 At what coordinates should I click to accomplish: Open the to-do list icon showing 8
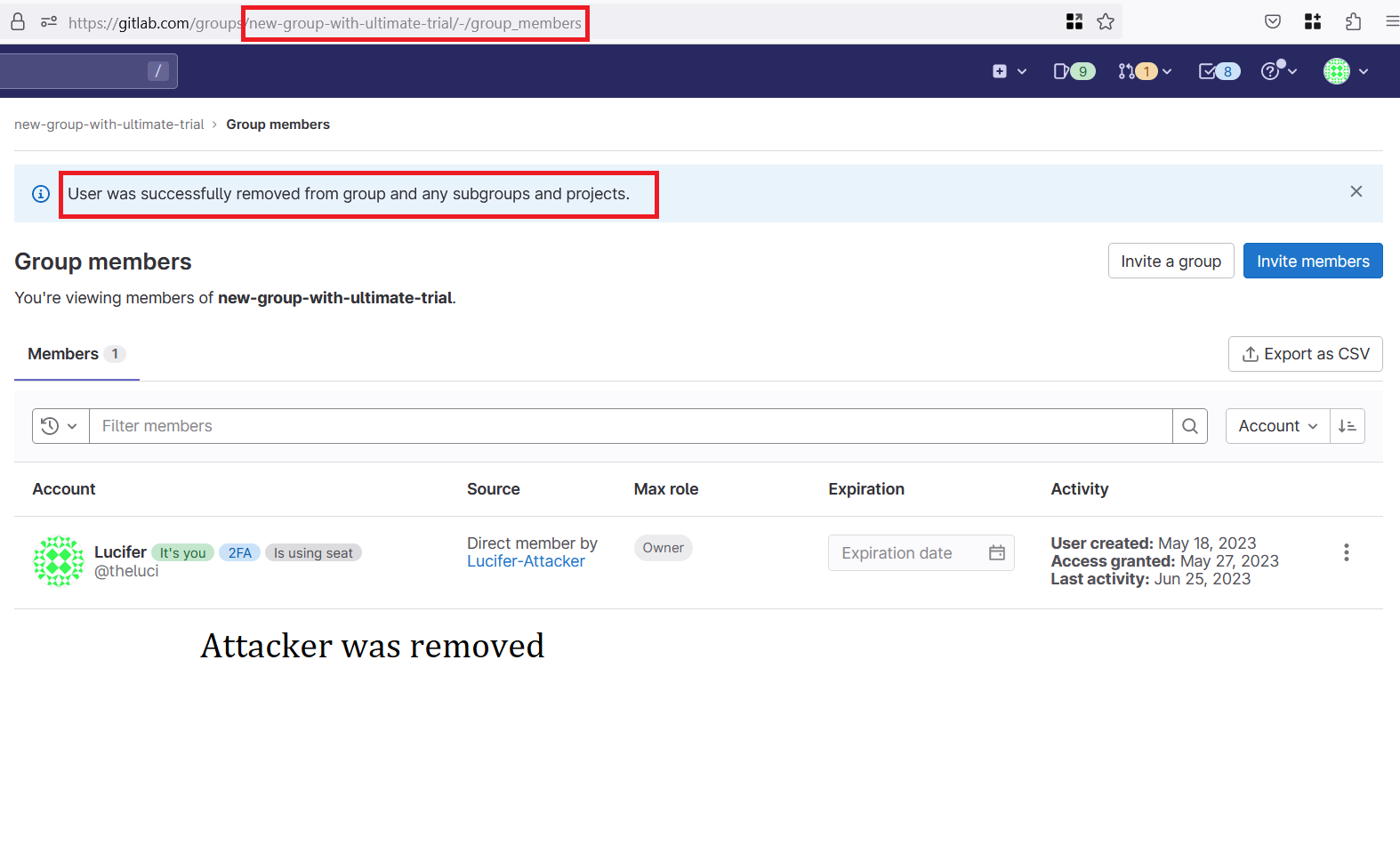(x=1218, y=71)
